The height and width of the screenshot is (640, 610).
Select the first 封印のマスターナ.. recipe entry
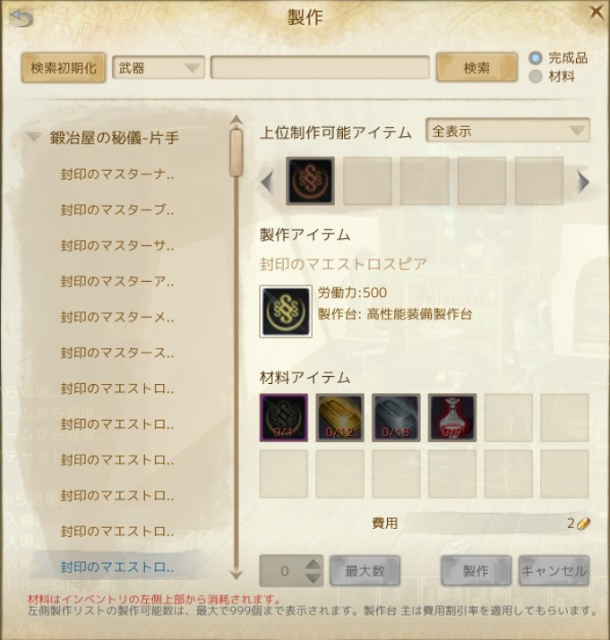click(117, 174)
